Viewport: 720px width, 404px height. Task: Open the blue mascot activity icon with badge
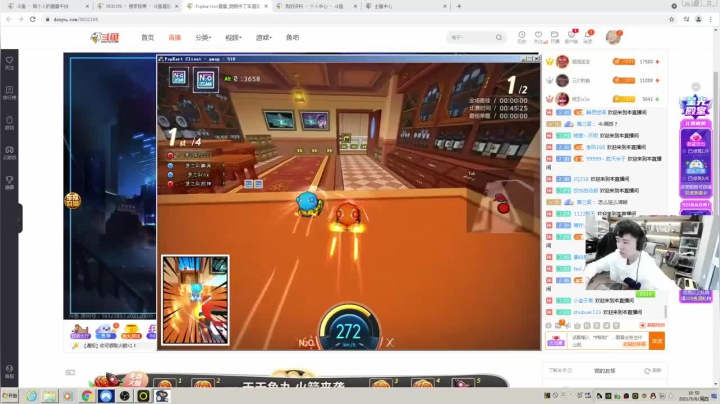coord(106,331)
